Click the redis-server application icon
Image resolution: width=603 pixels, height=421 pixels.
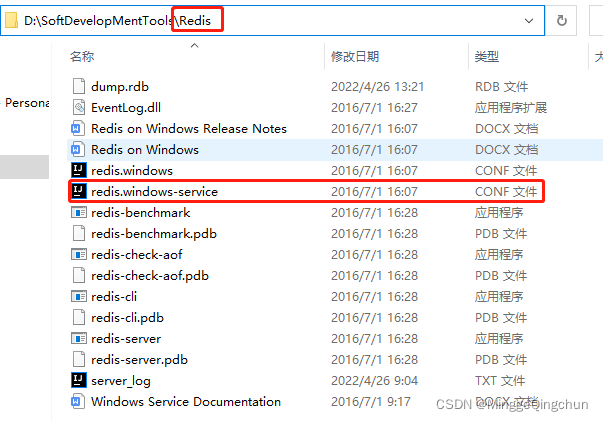coord(79,338)
